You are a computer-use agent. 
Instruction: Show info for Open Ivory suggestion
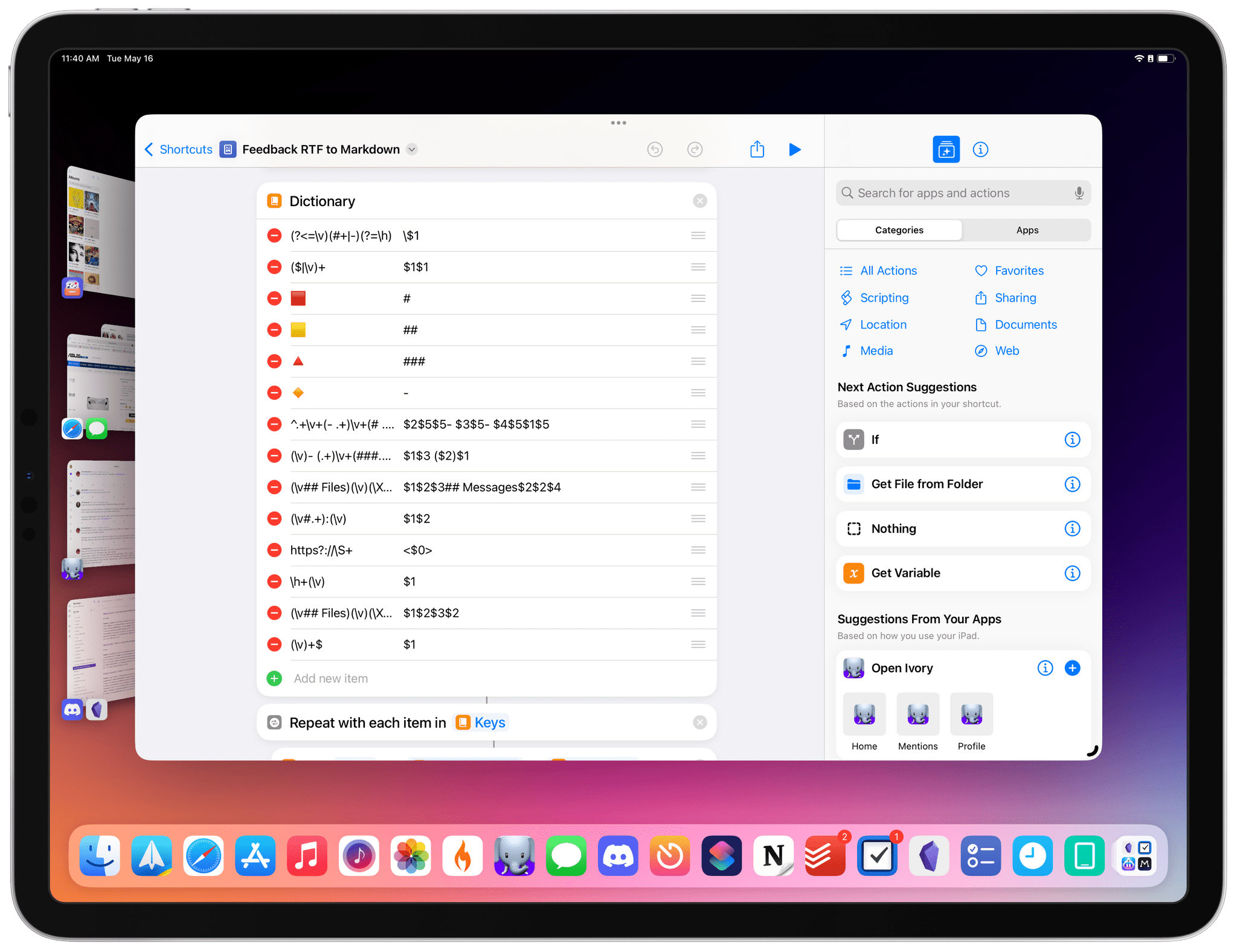coord(1045,667)
